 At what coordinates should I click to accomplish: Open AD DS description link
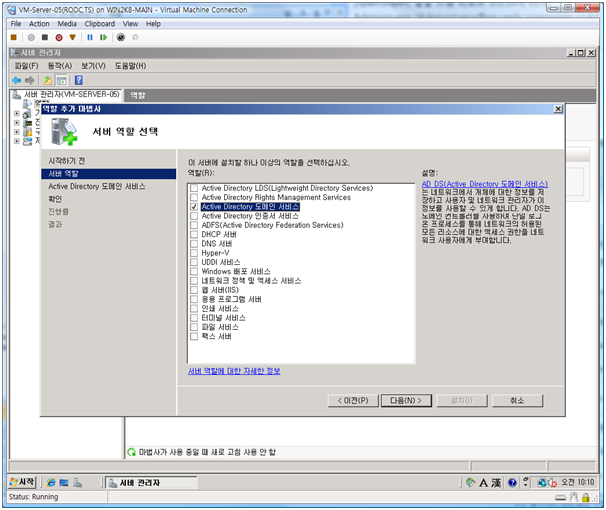tap(485, 184)
